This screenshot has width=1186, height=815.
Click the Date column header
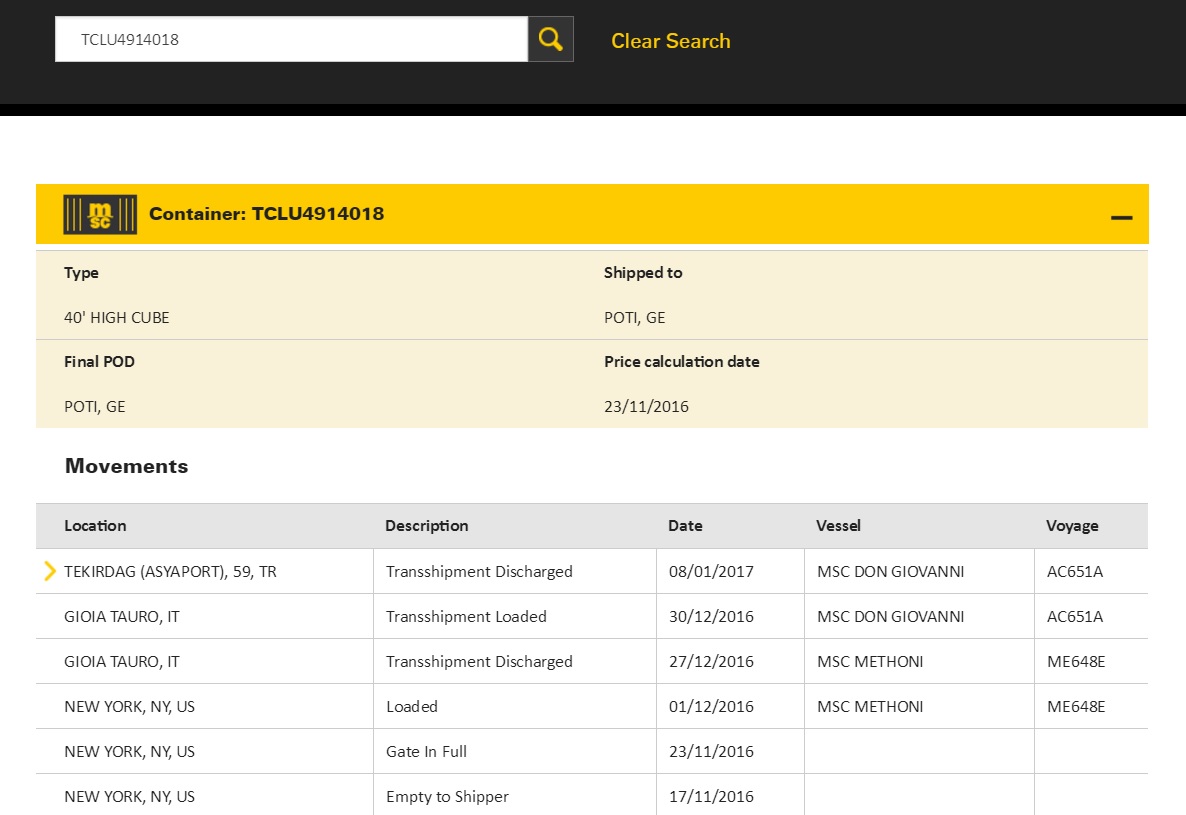(x=685, y=526)
